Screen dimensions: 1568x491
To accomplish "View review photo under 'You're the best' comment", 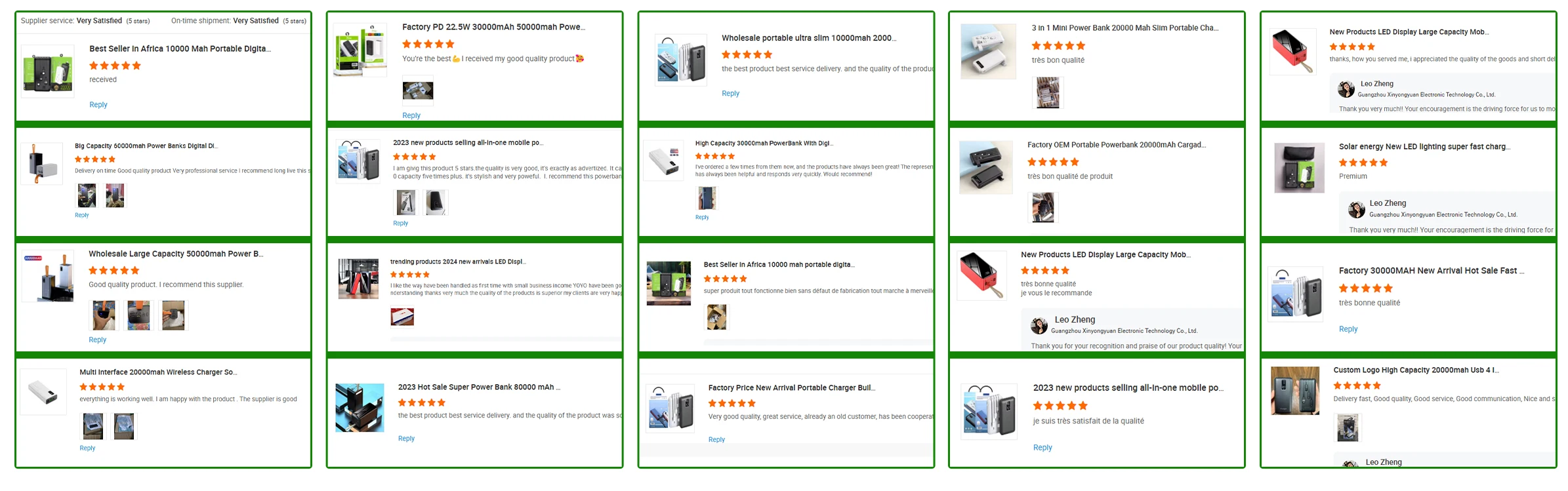I will [418, 90].
